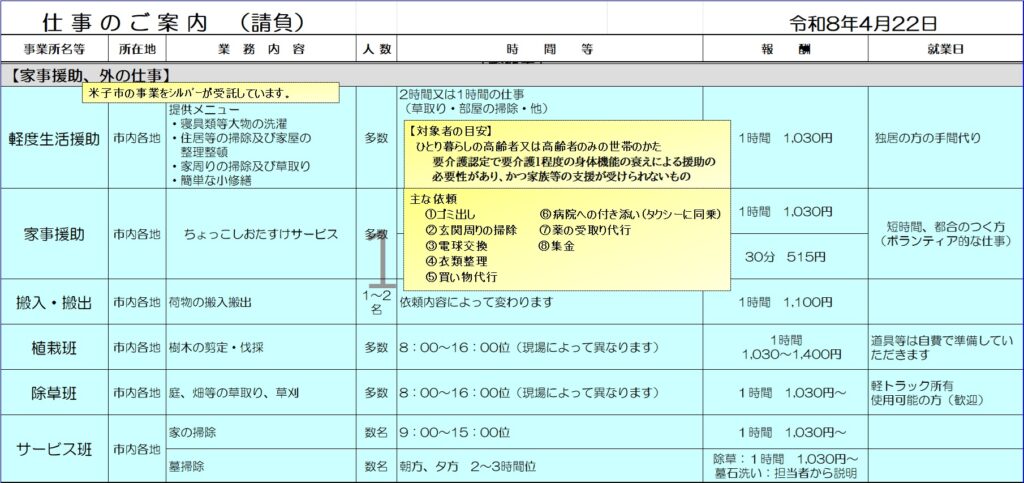Viewport: 1024px width, 483px height.
Task: Click the 樹木の剪定・伐採 cell
Action: pyautogui.click(x=260, y=347)
